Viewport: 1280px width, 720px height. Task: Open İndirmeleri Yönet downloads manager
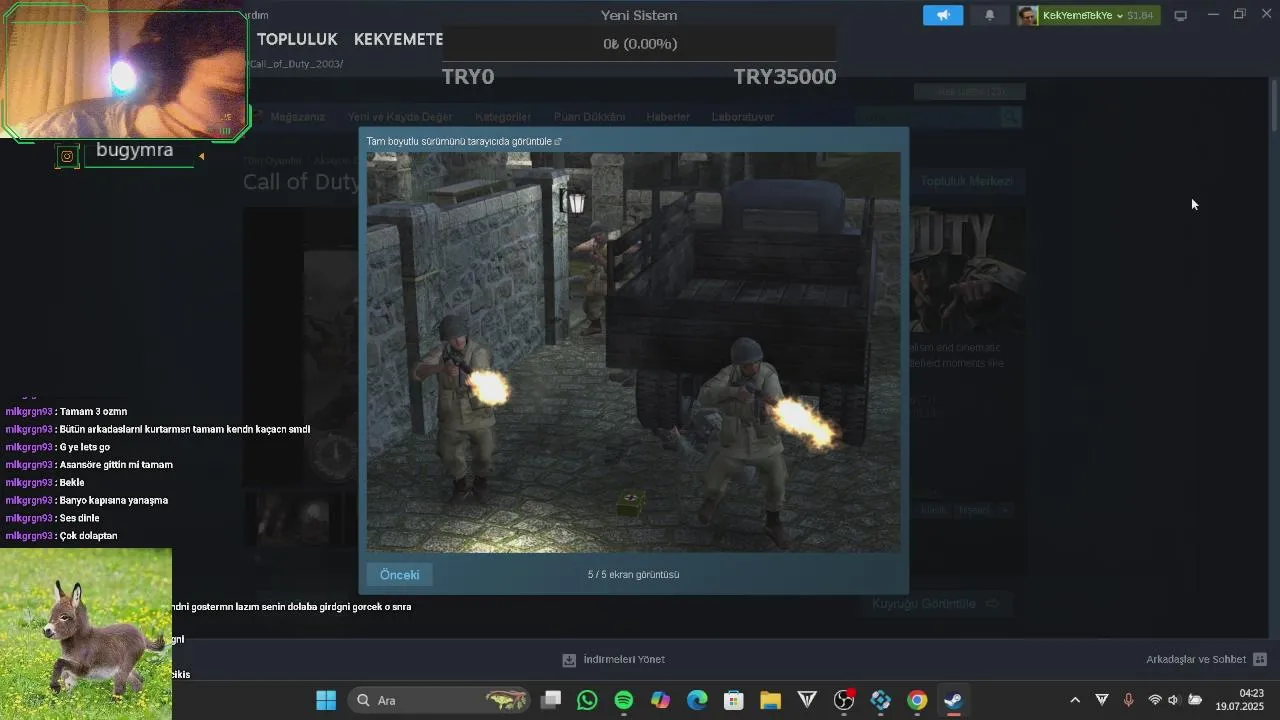(624, 659)
